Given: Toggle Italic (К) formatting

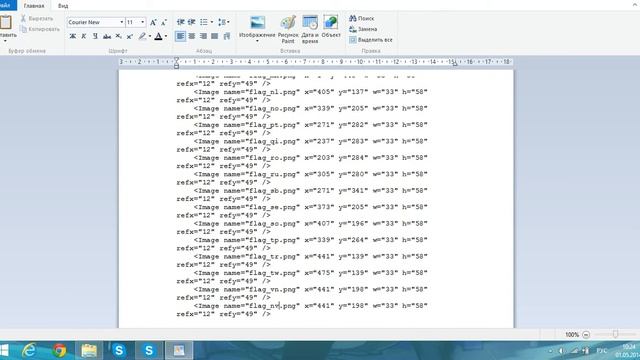Looking at the screenshot, I should [x=84, y=36].
